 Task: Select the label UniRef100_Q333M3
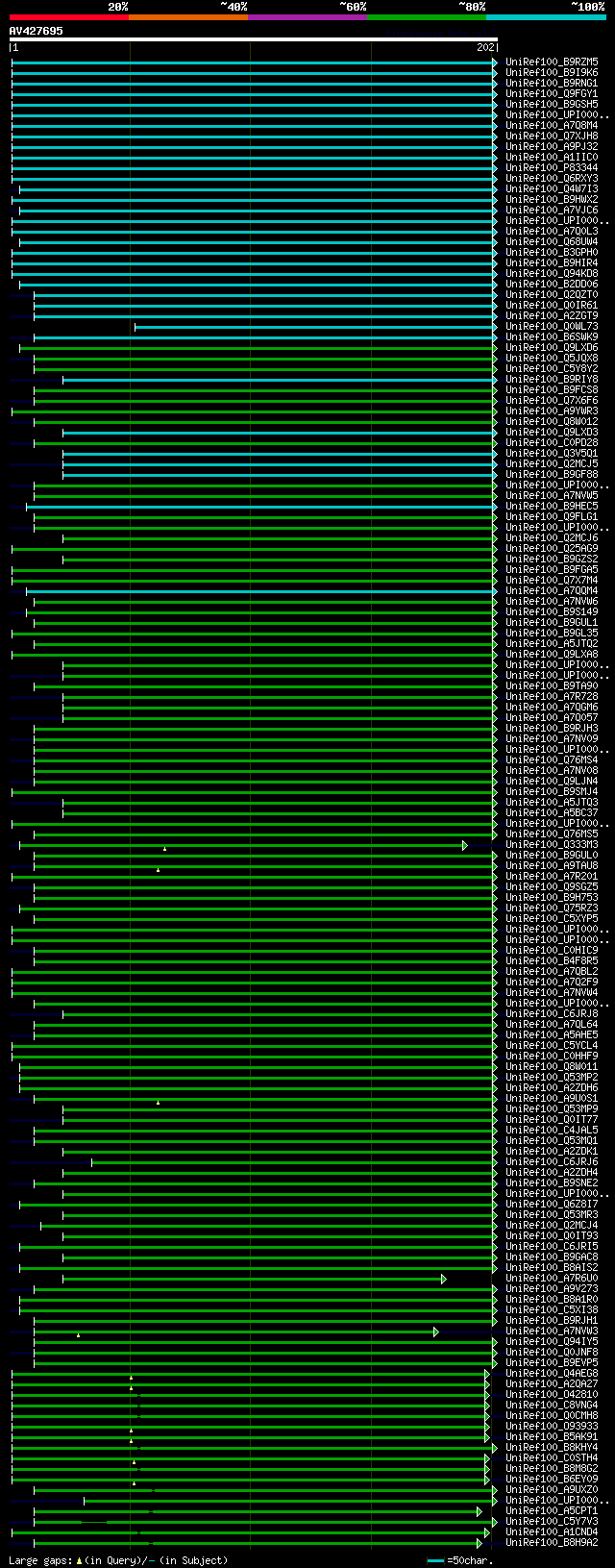552,845
